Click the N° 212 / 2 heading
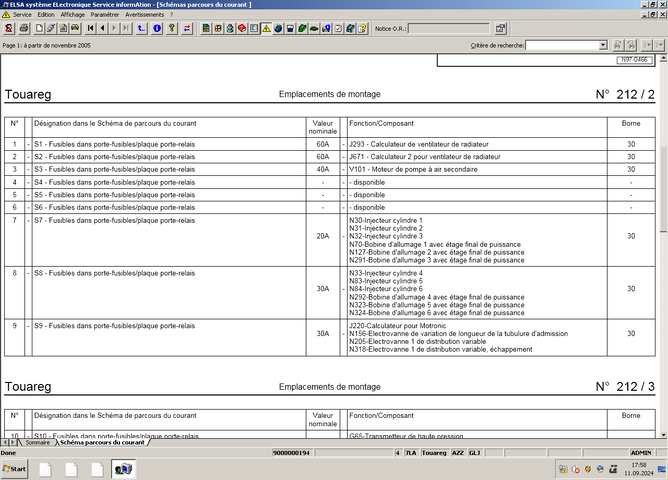Viewport: 668px width, 480px height. pos(625,94)
